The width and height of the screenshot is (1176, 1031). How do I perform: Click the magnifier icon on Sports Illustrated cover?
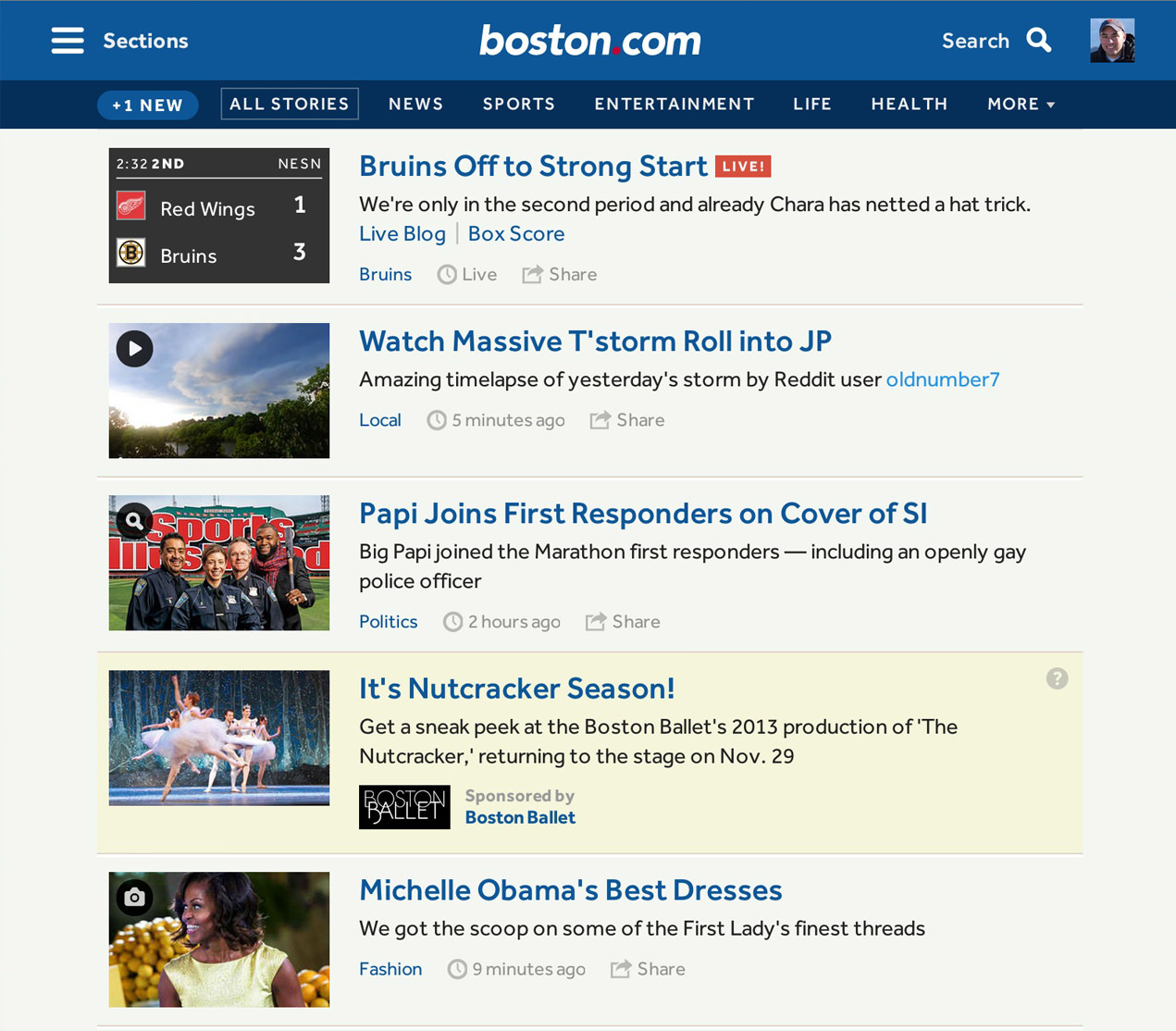[x=135, y=521]
